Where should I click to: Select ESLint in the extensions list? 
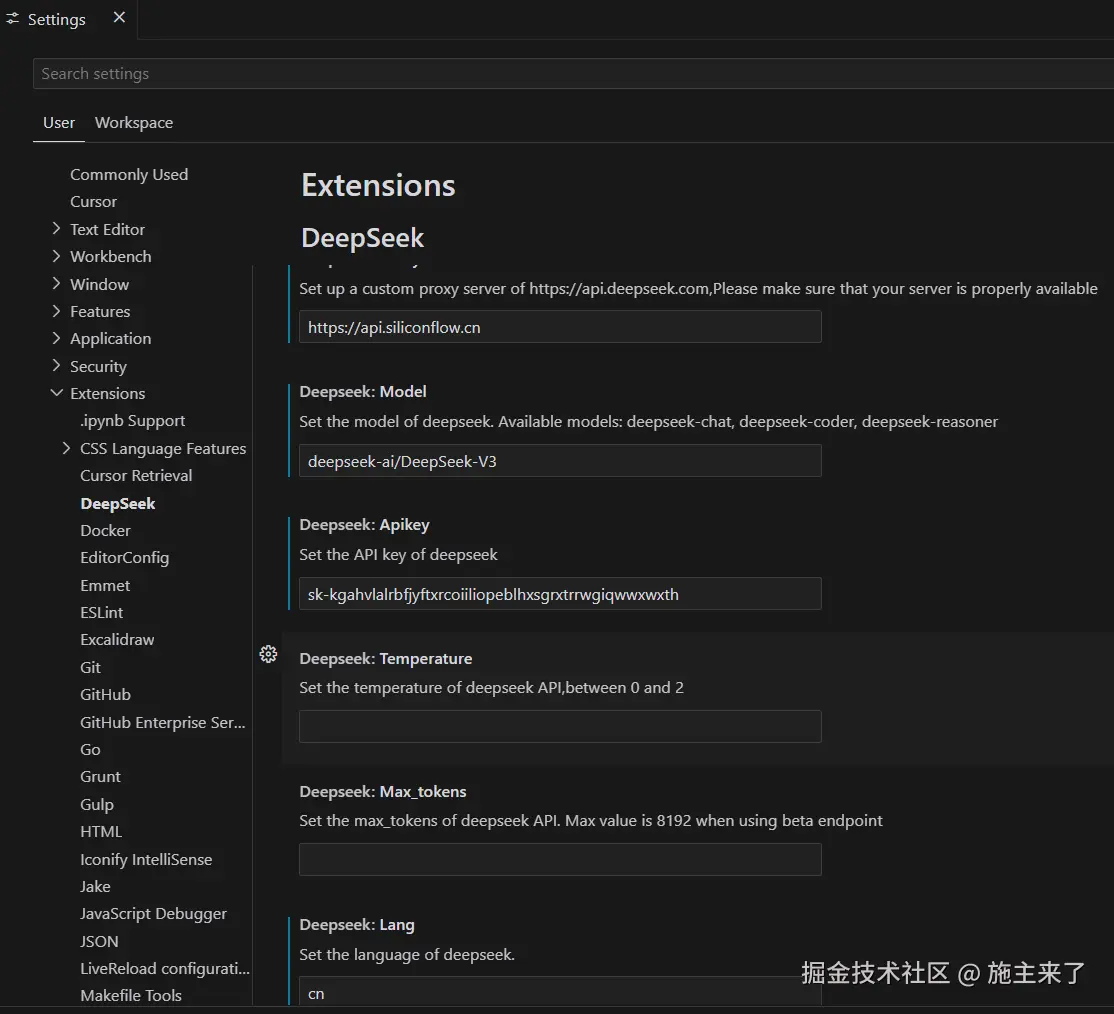[102, 612]
